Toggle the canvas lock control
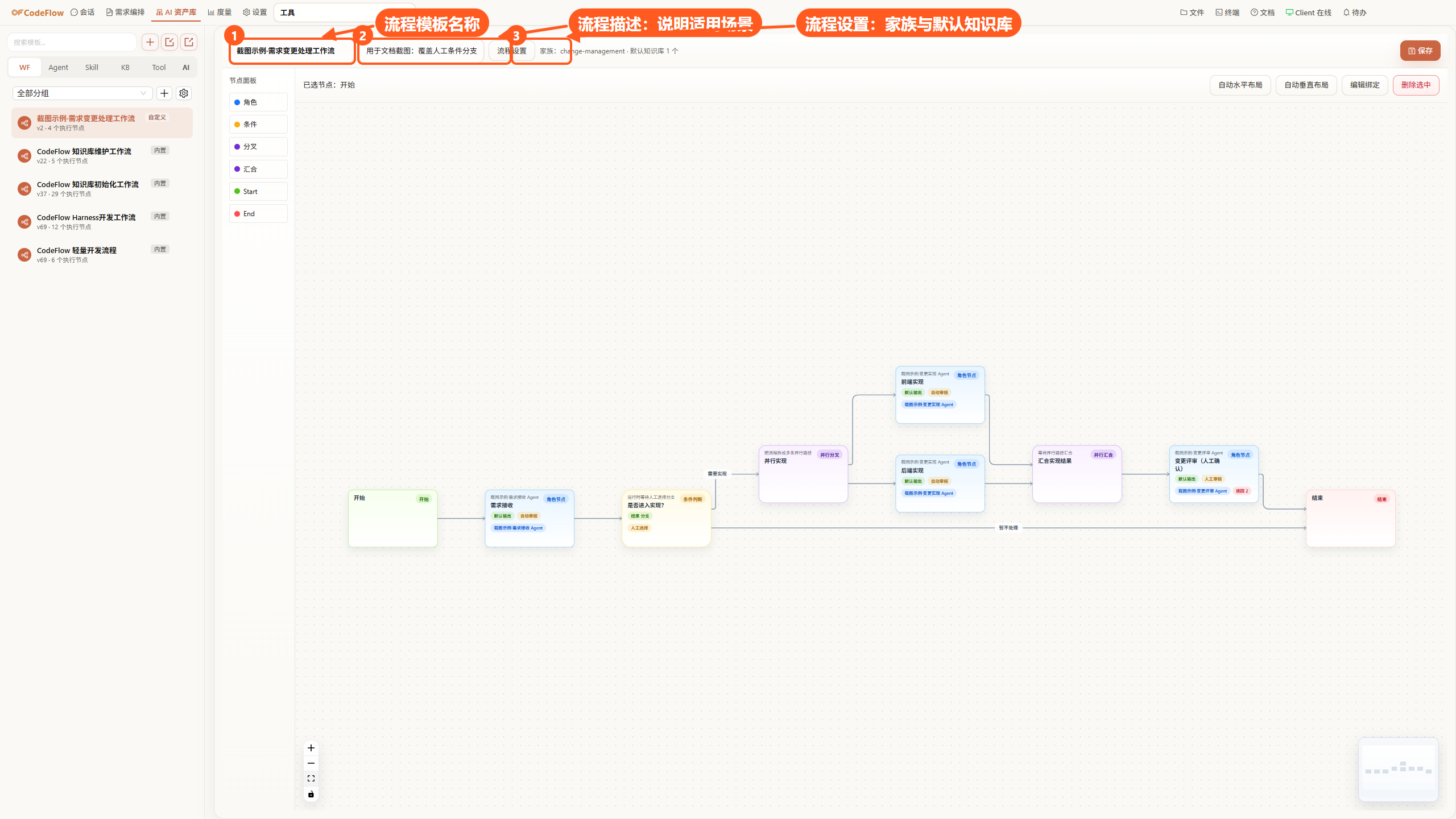 pyautogui.click(x=311, y=794)
